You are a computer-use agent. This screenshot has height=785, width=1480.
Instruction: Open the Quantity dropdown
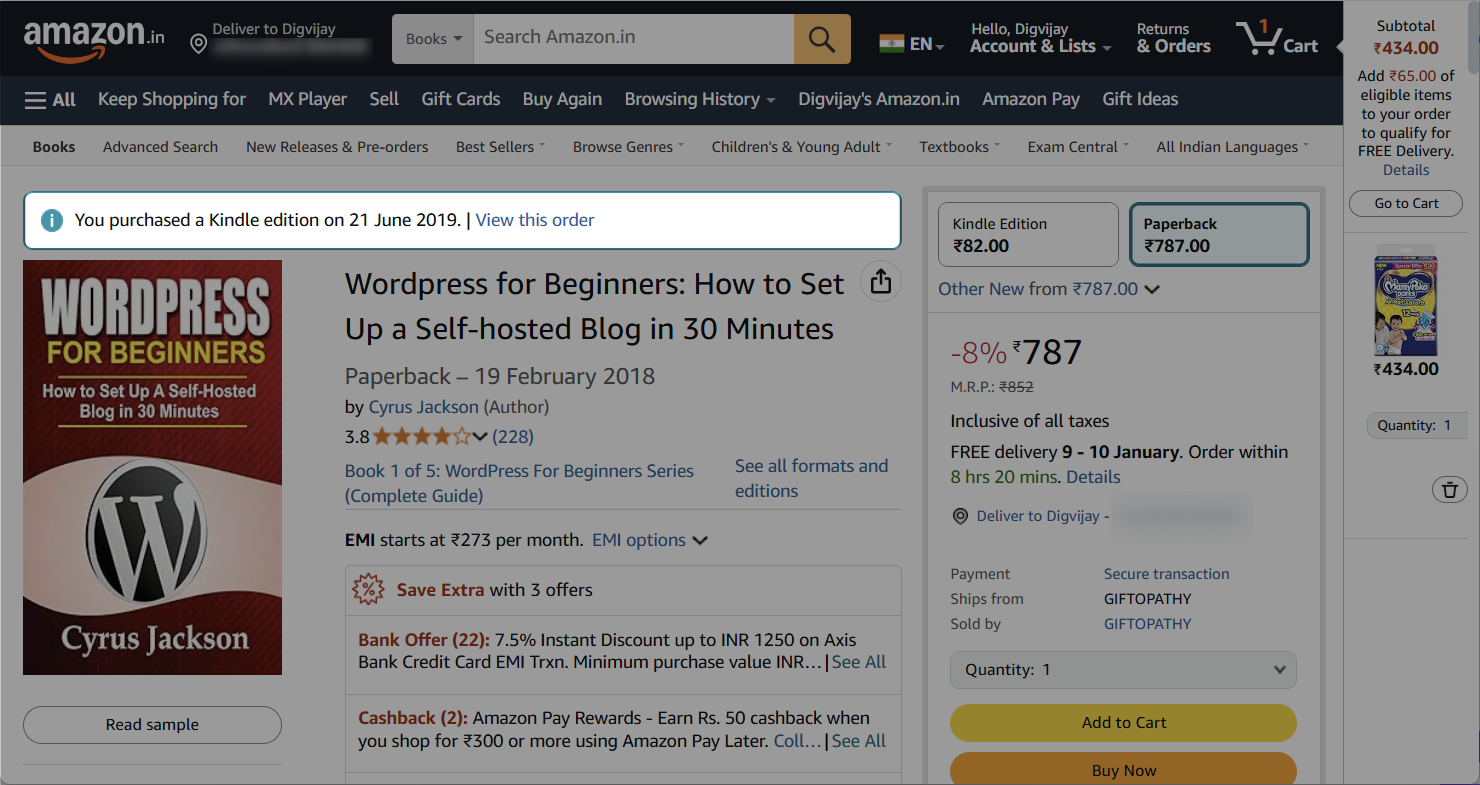pos(1122,669)
